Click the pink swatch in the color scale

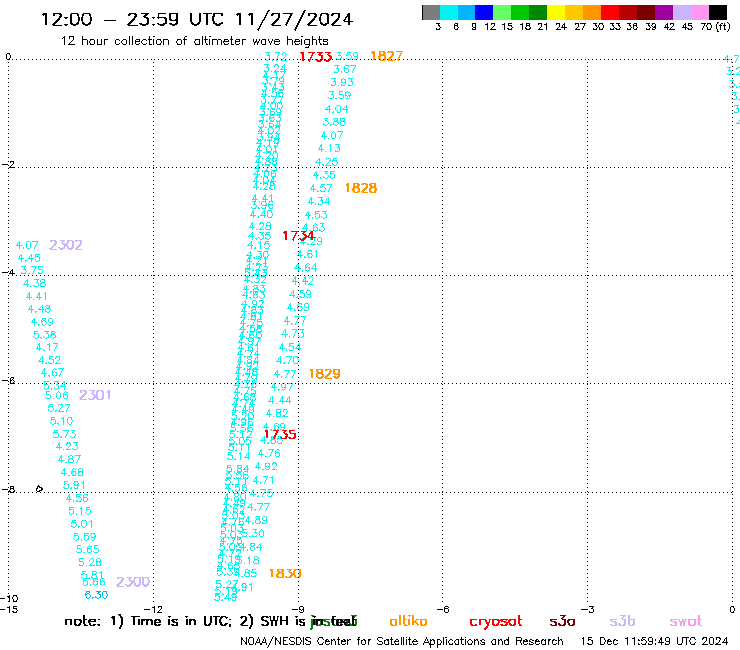tap(699, 12)
